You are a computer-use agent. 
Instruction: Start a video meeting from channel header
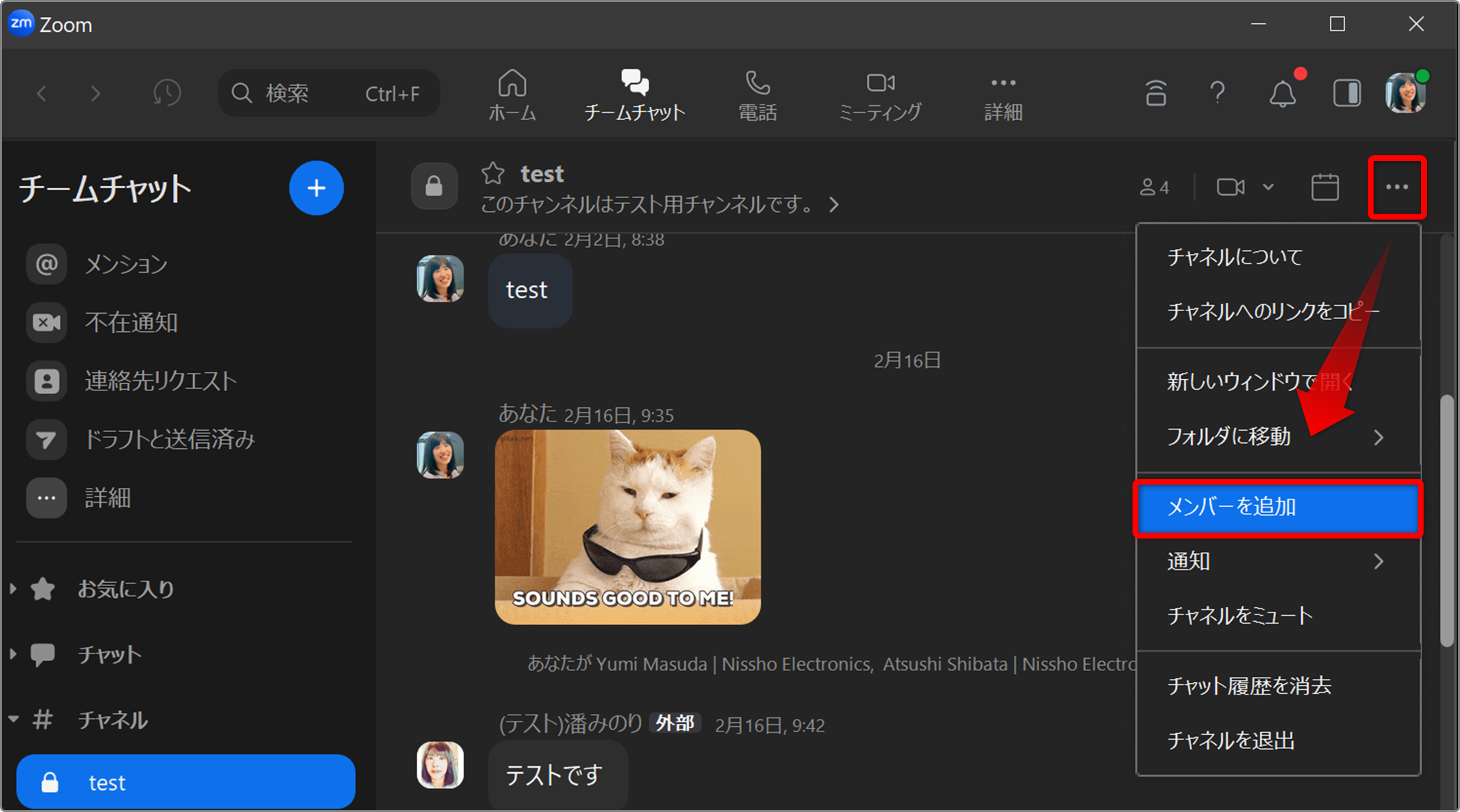(x=1231, y=188)
